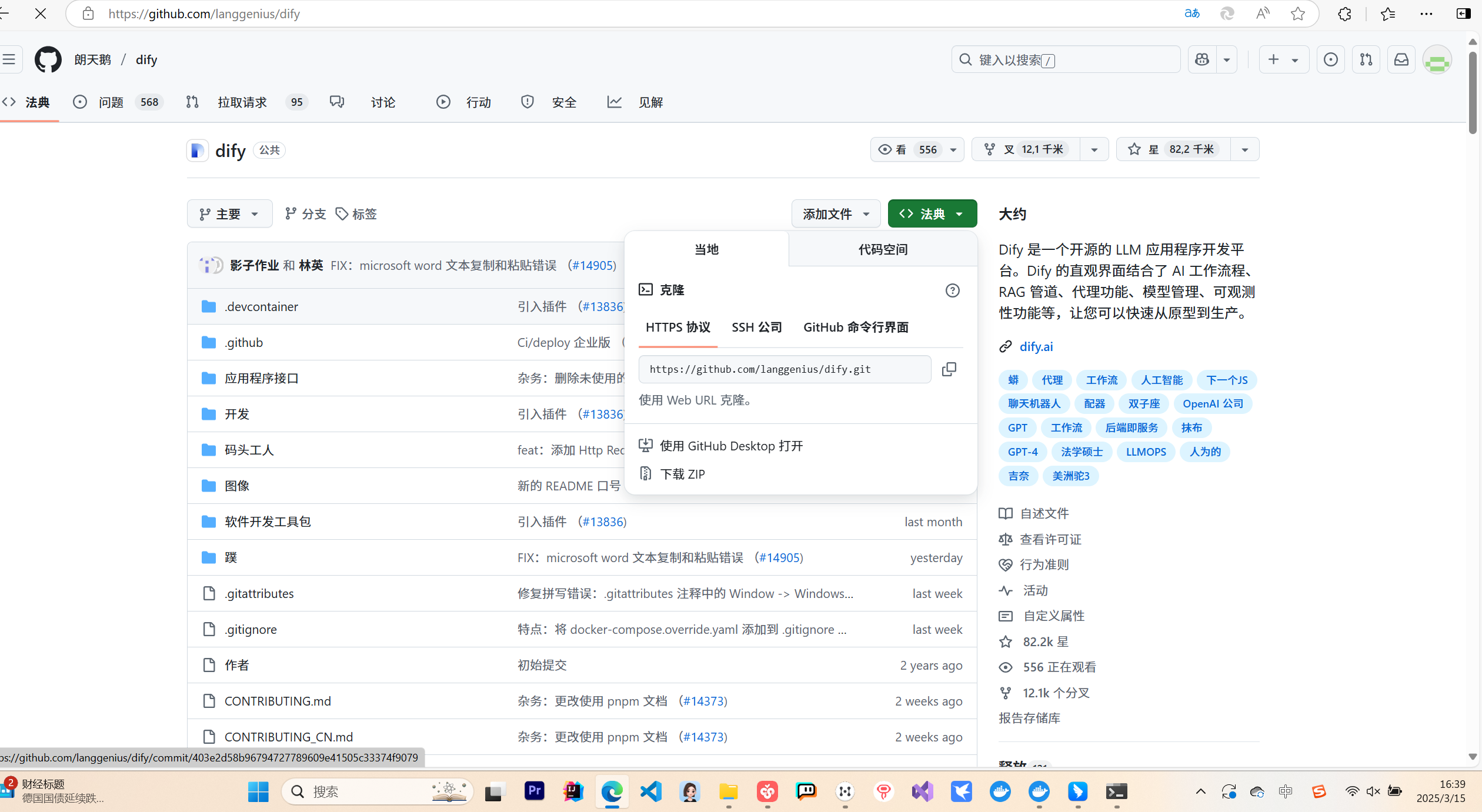Screen dimensions: 1482x812
Task: Expand the main branch selector dropdown
Action: pos(229,214)
